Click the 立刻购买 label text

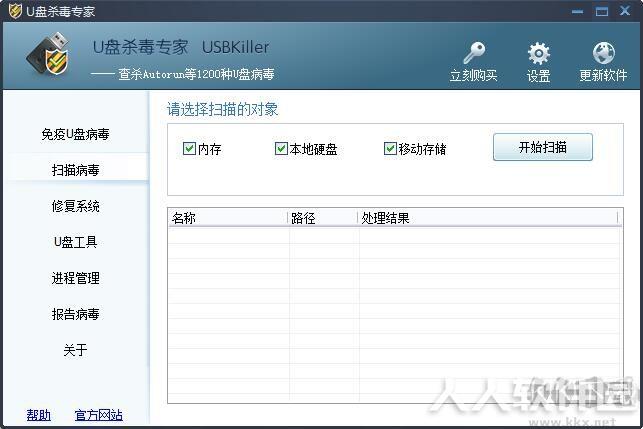point(474,75)
